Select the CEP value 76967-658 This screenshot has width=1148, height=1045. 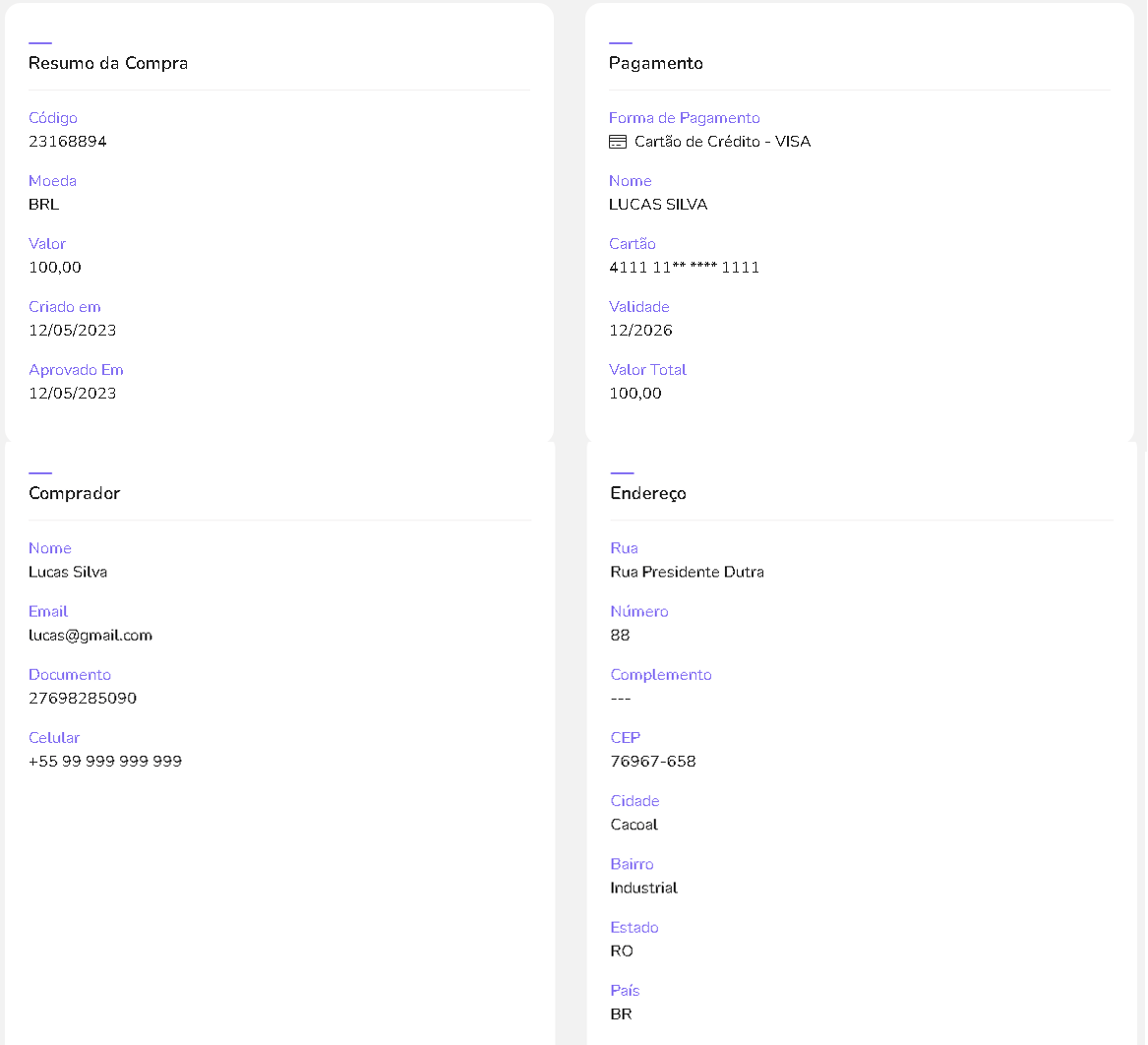click(653, 762)
